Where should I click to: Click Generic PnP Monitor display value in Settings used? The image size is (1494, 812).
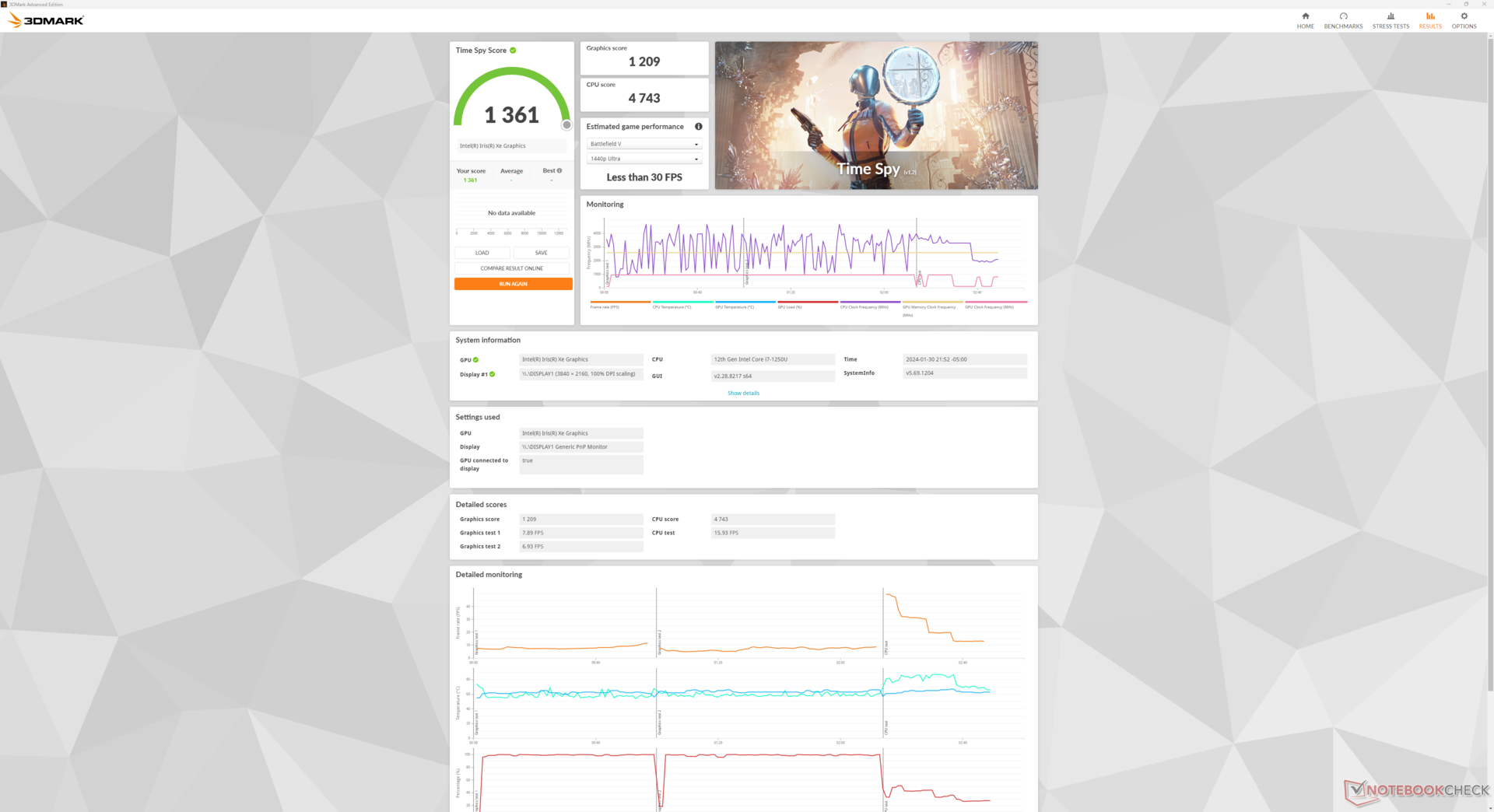pyautogui.click(x=581, y=447)
